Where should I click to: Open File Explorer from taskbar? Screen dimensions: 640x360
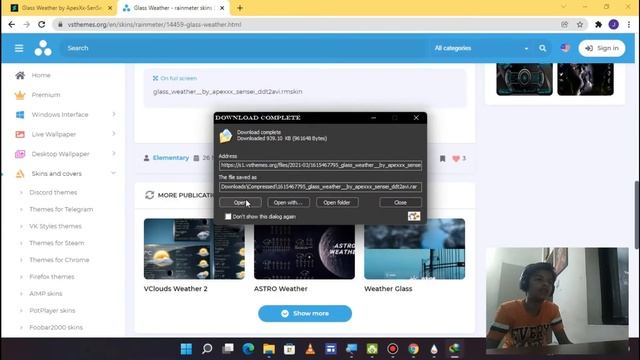(x=269, y=349)
